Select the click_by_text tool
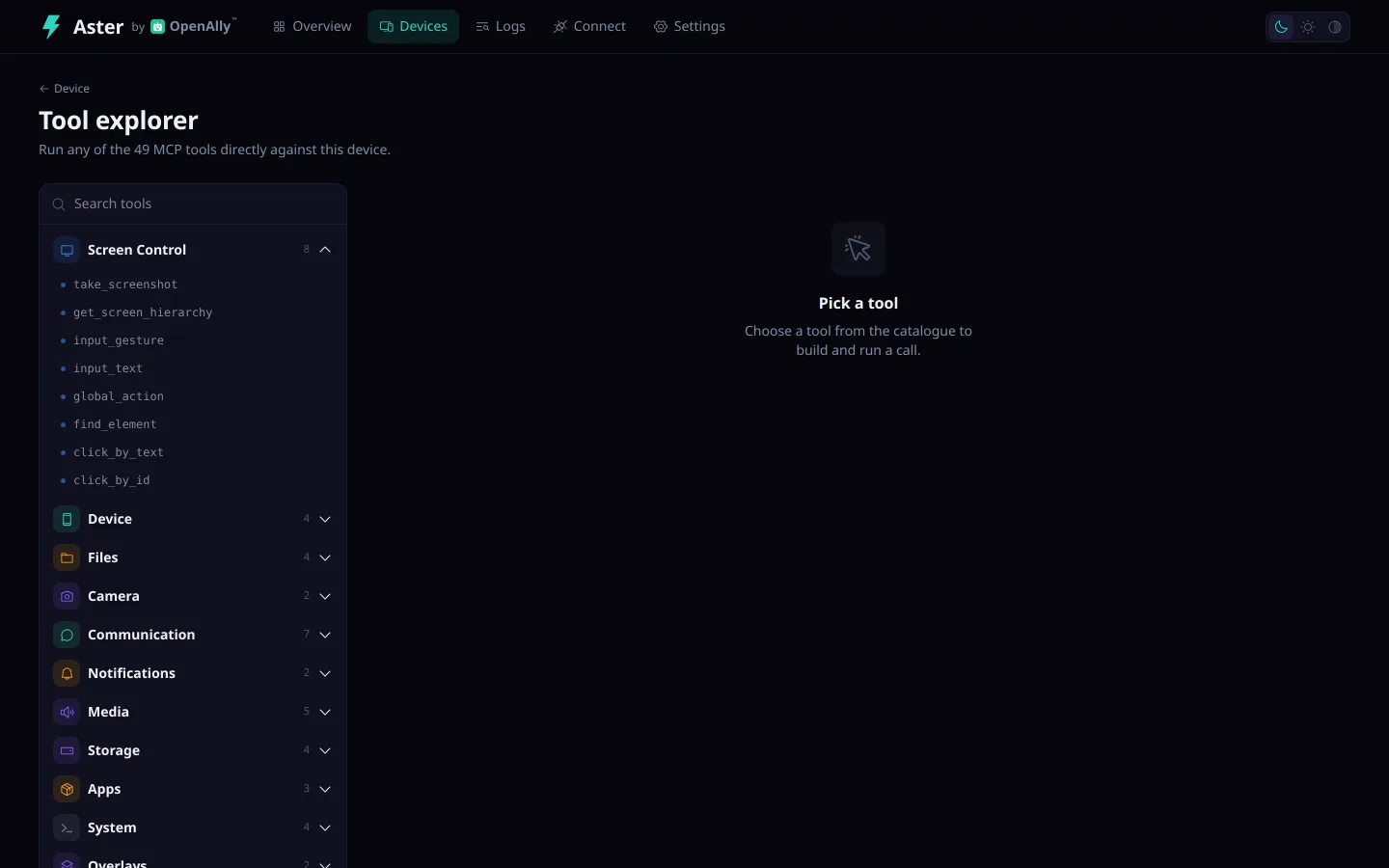Image resolution: width=1389 pixels, height=868 pixels. click(x=193, y=452)
